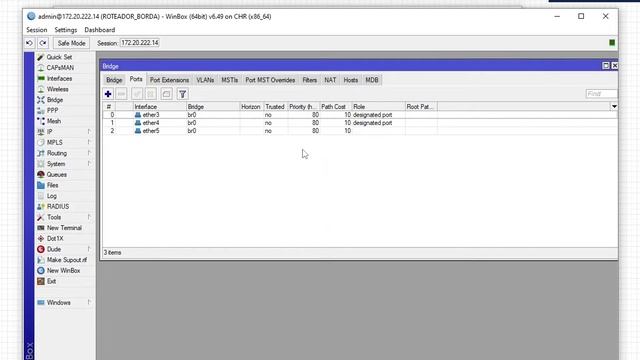
Task: Click the blue plus Add button
Action: pos(108,94)
